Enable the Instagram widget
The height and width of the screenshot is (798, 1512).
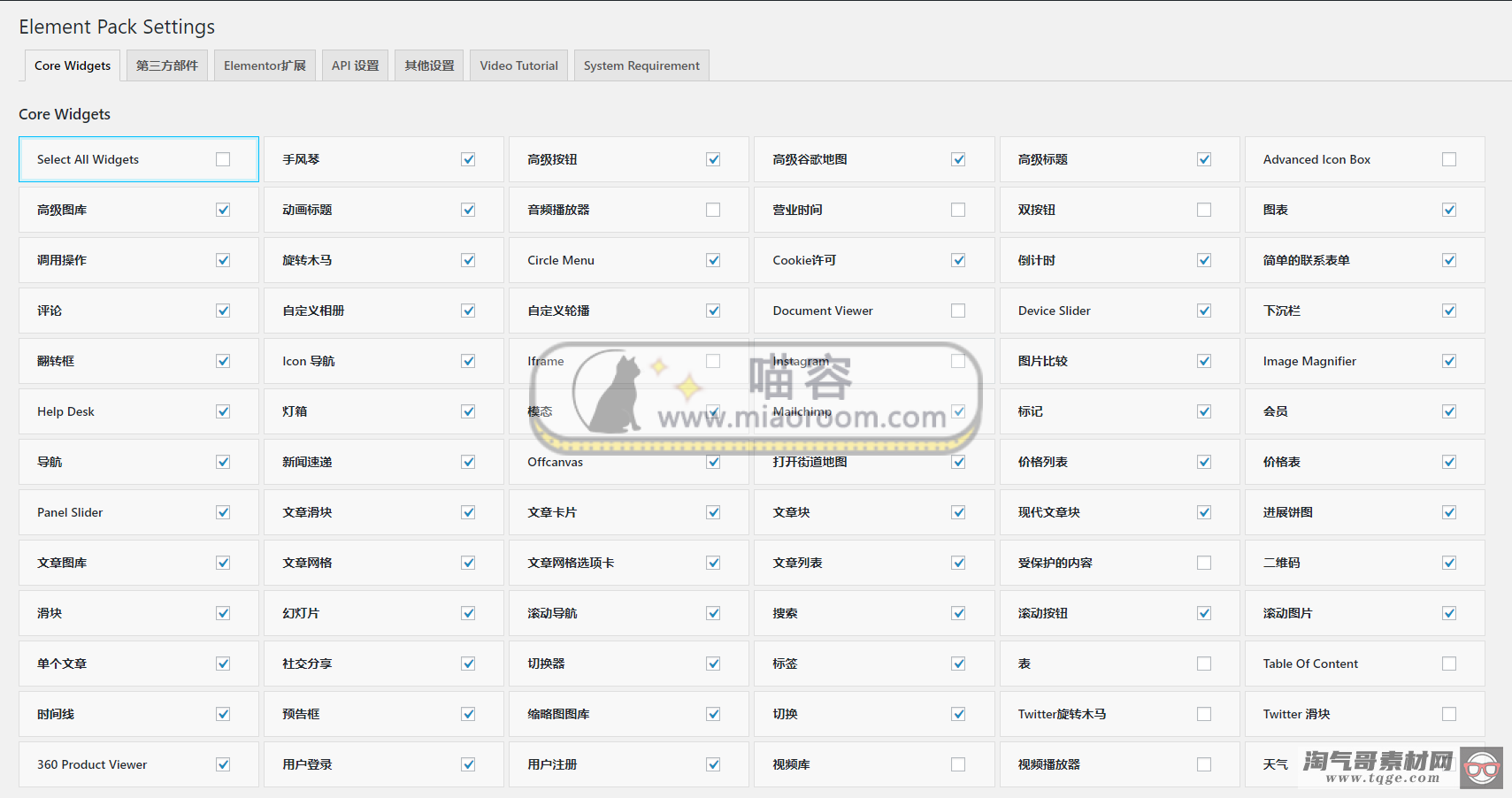coord(958,361)
